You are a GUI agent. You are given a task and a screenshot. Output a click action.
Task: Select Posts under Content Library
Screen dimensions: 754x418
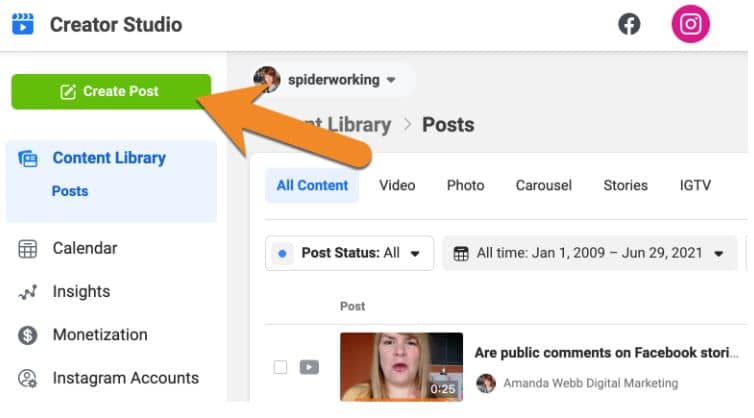click(70, 191)
